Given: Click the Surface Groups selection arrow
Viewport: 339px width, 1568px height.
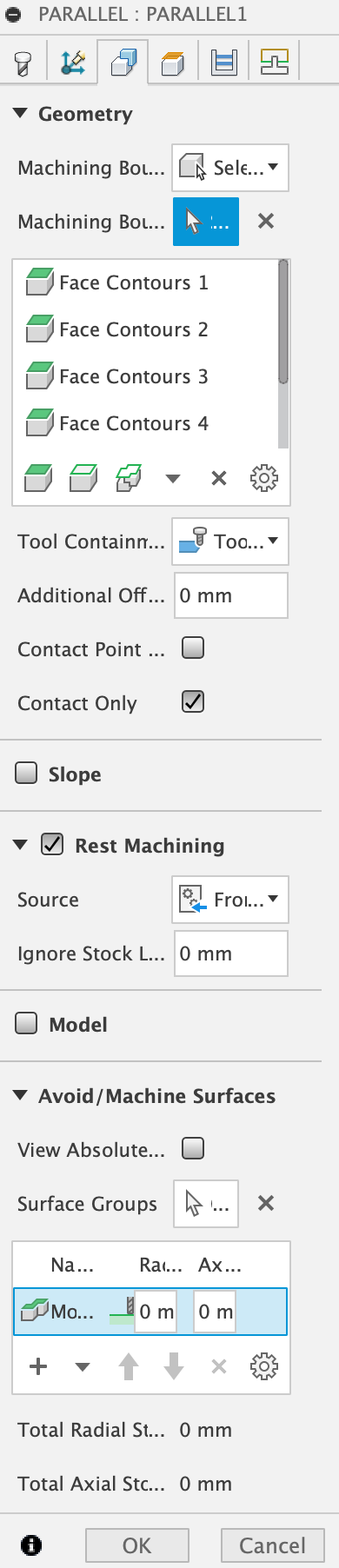Looking at the screenshot, I should [x=206, y=1204].
